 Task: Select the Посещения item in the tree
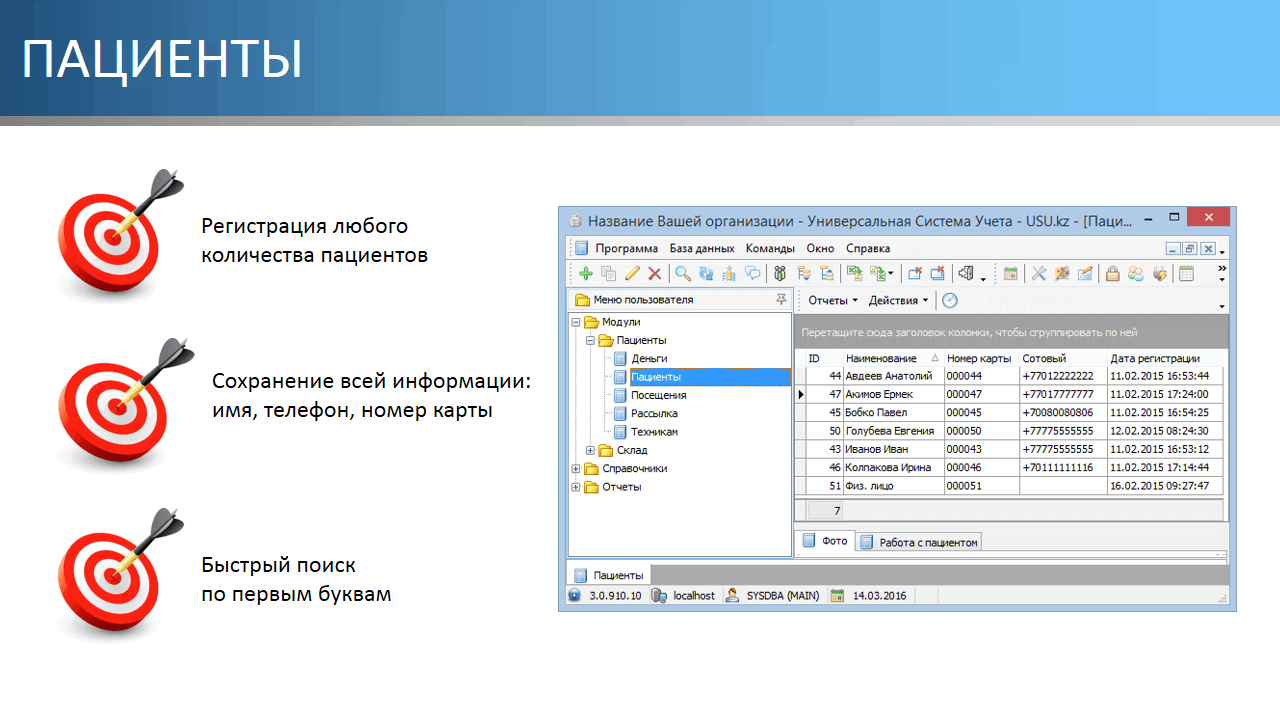658,395
